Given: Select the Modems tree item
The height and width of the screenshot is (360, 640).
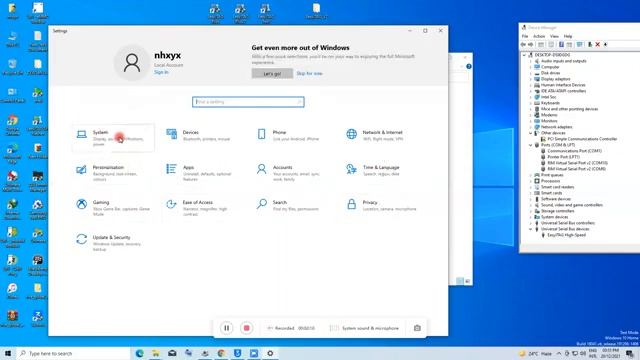Looking at the screenshot, I should [549, 115].
